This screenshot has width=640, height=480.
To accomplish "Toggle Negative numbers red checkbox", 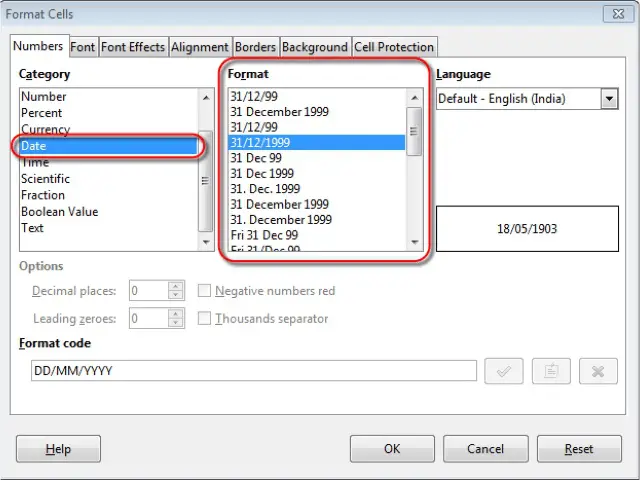I will (204, 291).
